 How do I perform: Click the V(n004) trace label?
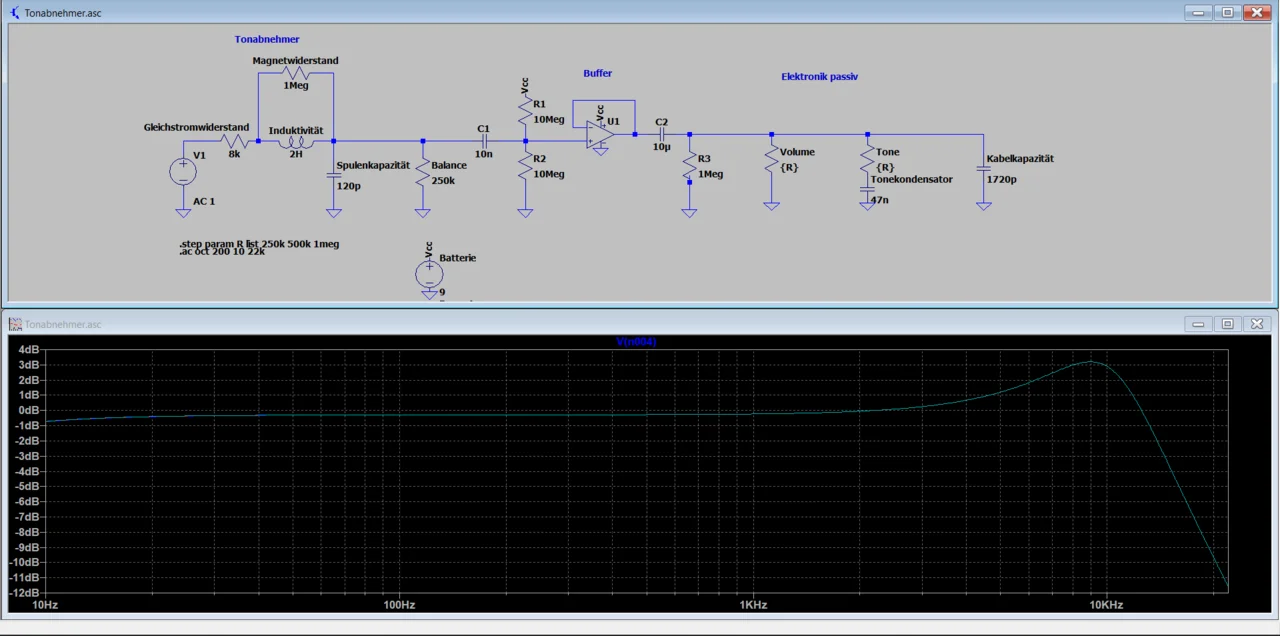tap(635, 342)
